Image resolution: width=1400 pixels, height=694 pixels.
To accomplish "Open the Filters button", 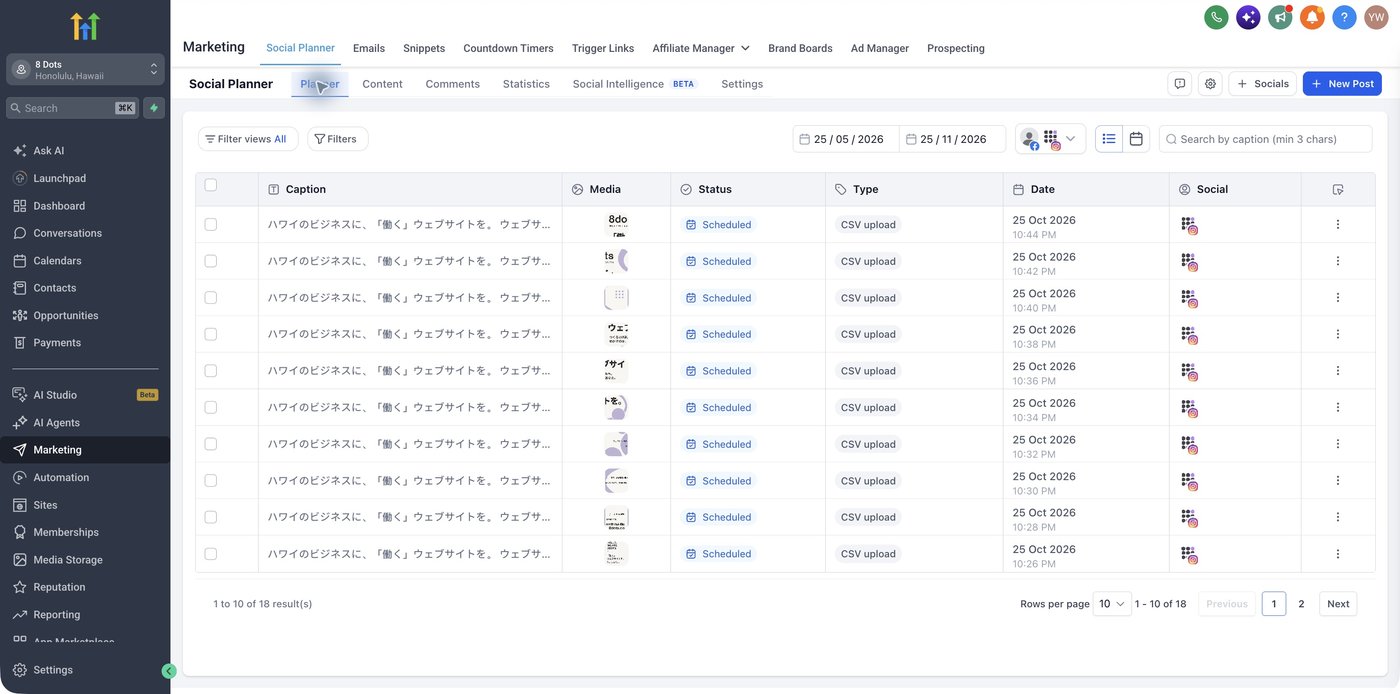I will tap(337, 139).
